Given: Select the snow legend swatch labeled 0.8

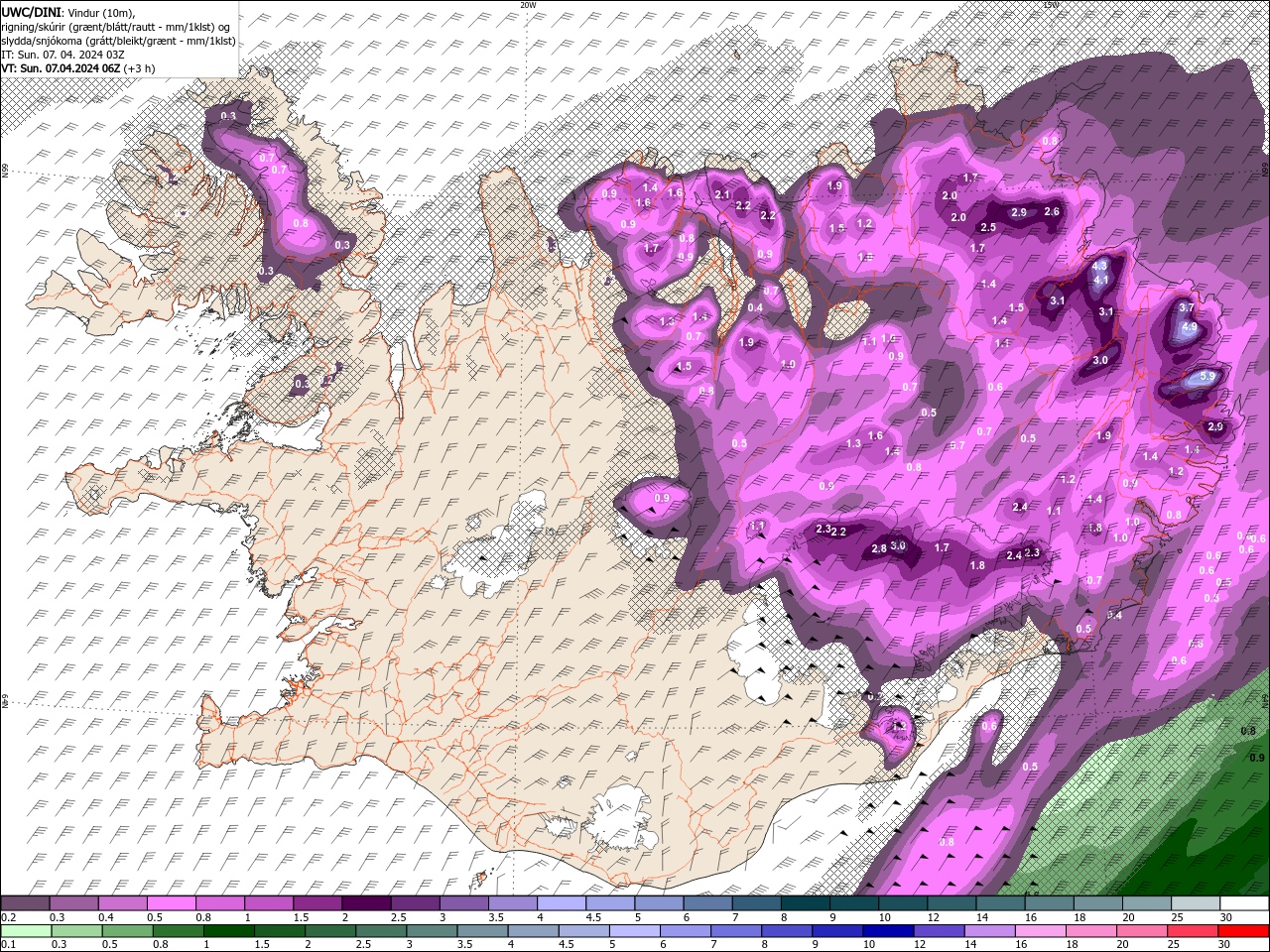Looking at the screenshot, I should pyautogui.click(x=219, y=903).
